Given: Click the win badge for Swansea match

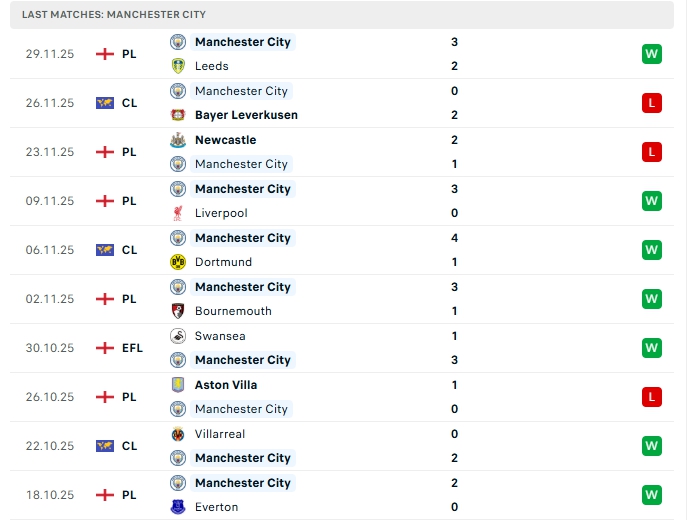Looking at the screenshot, I should tap(652, 348).
